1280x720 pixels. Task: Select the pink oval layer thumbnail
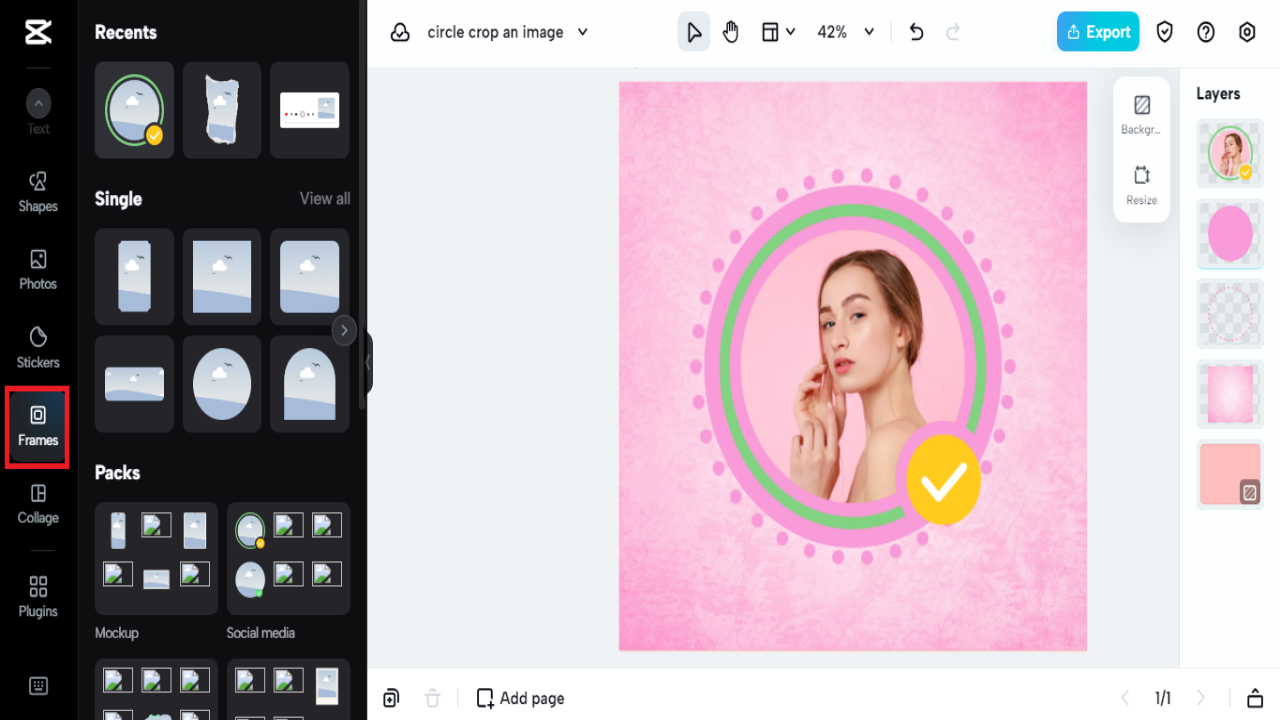(1230, 234)
